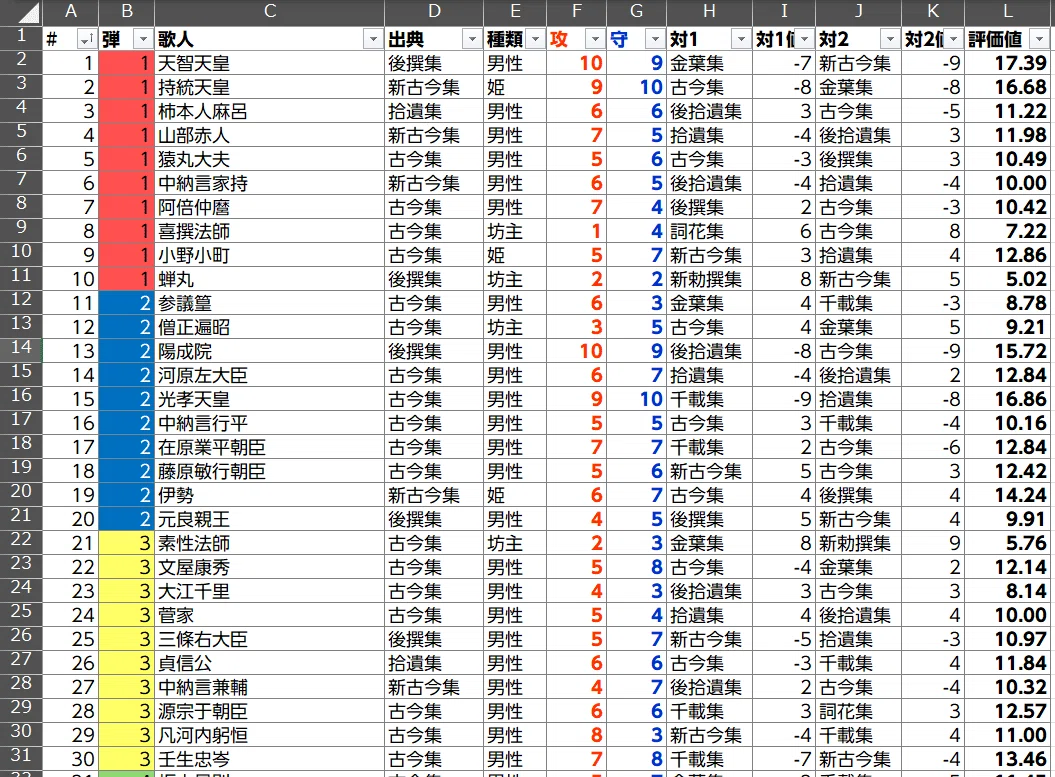Open the 種類 column filter dropdown

(536, 40)
